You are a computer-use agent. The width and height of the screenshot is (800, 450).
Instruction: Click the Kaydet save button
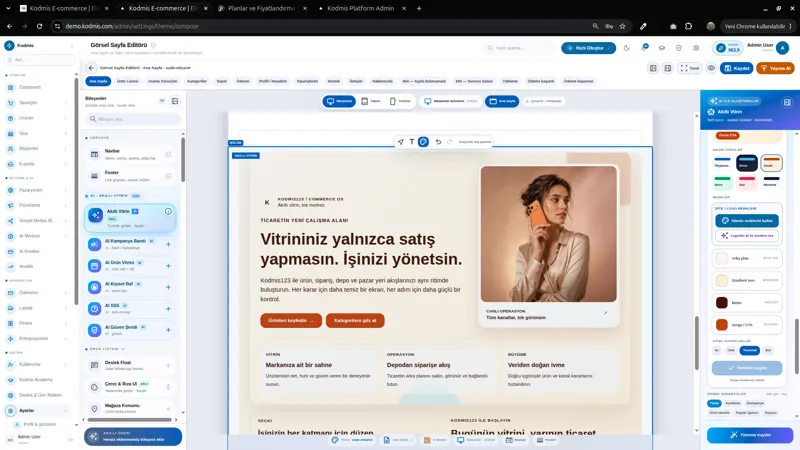click(736, 68)
